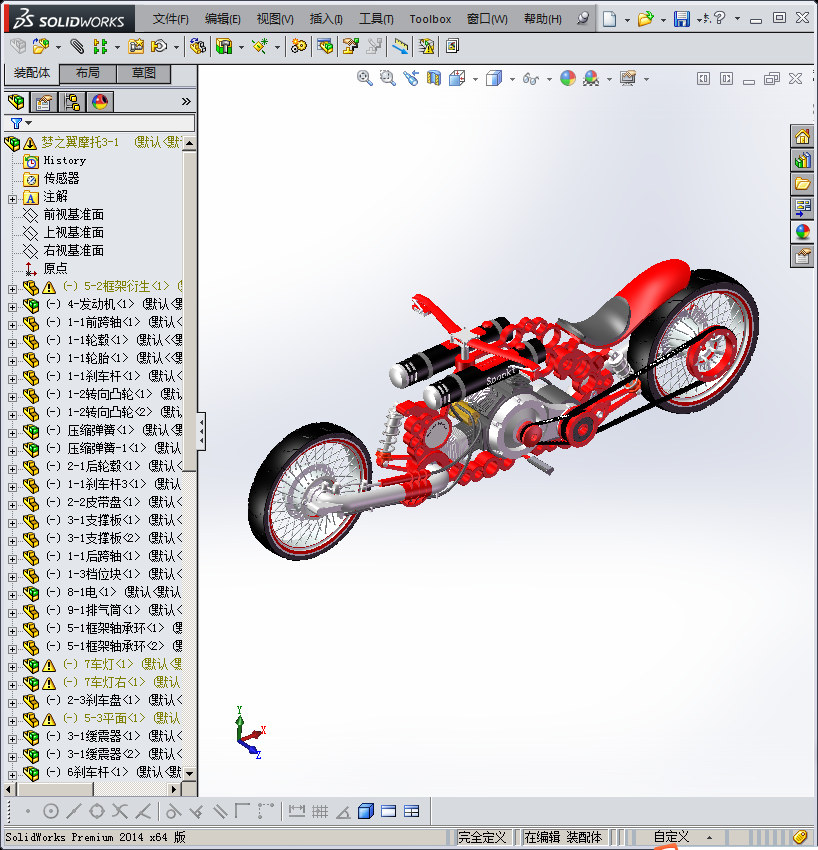The height and width of the screenshot is (850, 818).
Task: Open File Explorer folder tab in task pane
Action: [802, 184]
